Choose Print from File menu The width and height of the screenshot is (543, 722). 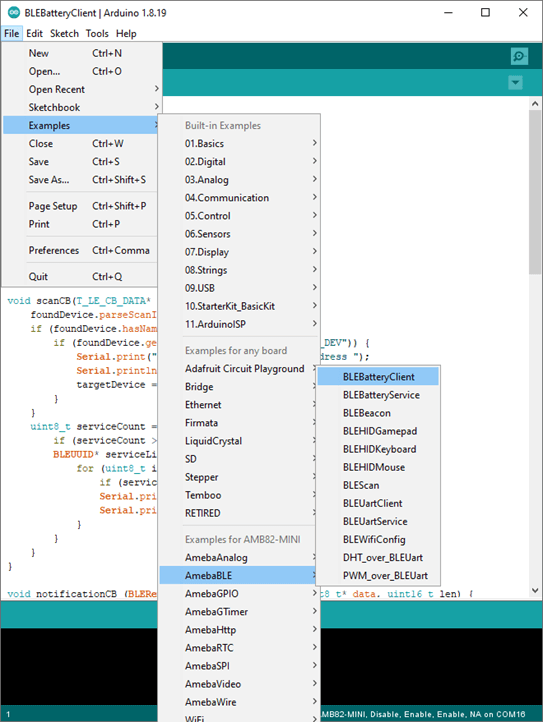[x=81, y=224]
